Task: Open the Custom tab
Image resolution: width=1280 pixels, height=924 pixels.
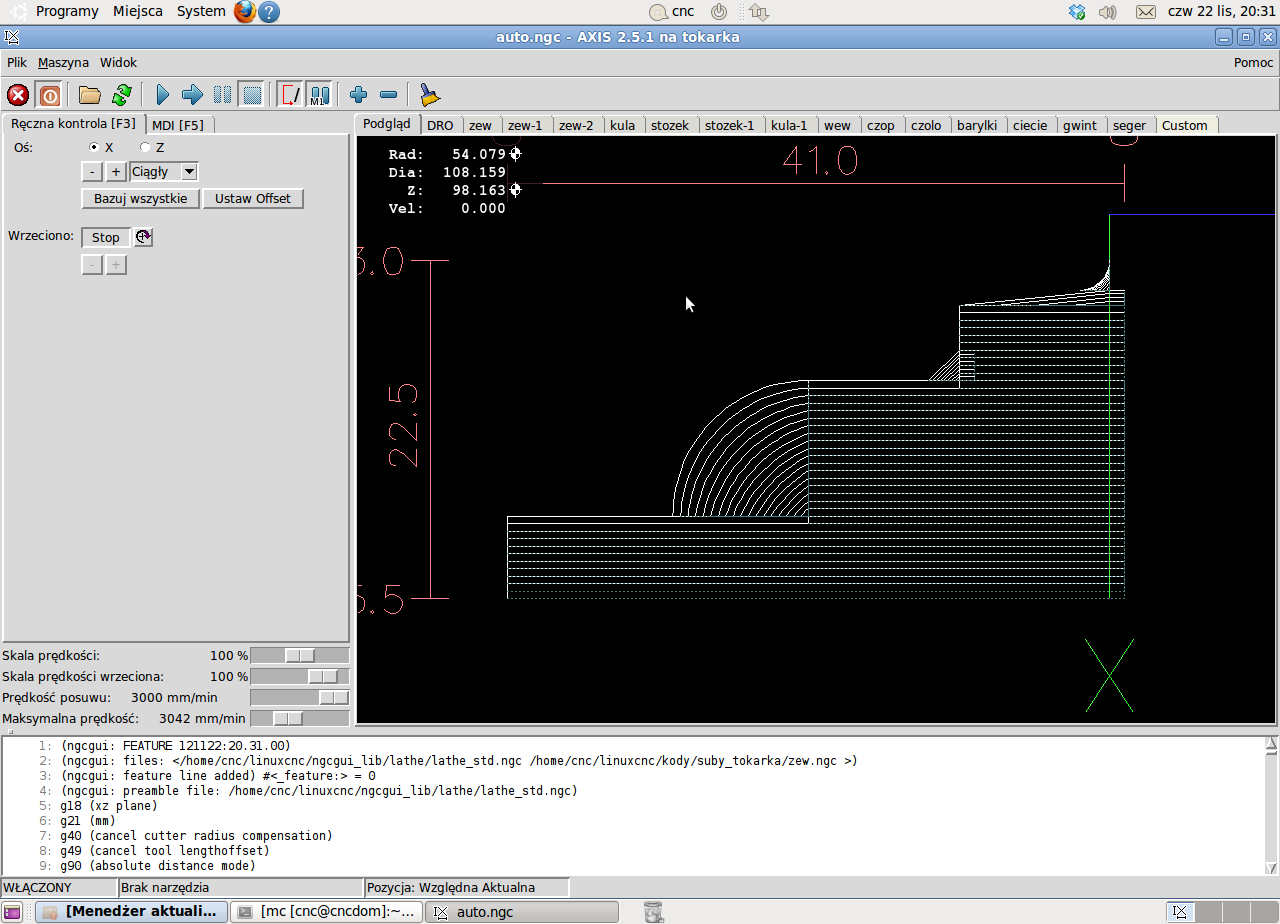Action: tap(1185, 125)
